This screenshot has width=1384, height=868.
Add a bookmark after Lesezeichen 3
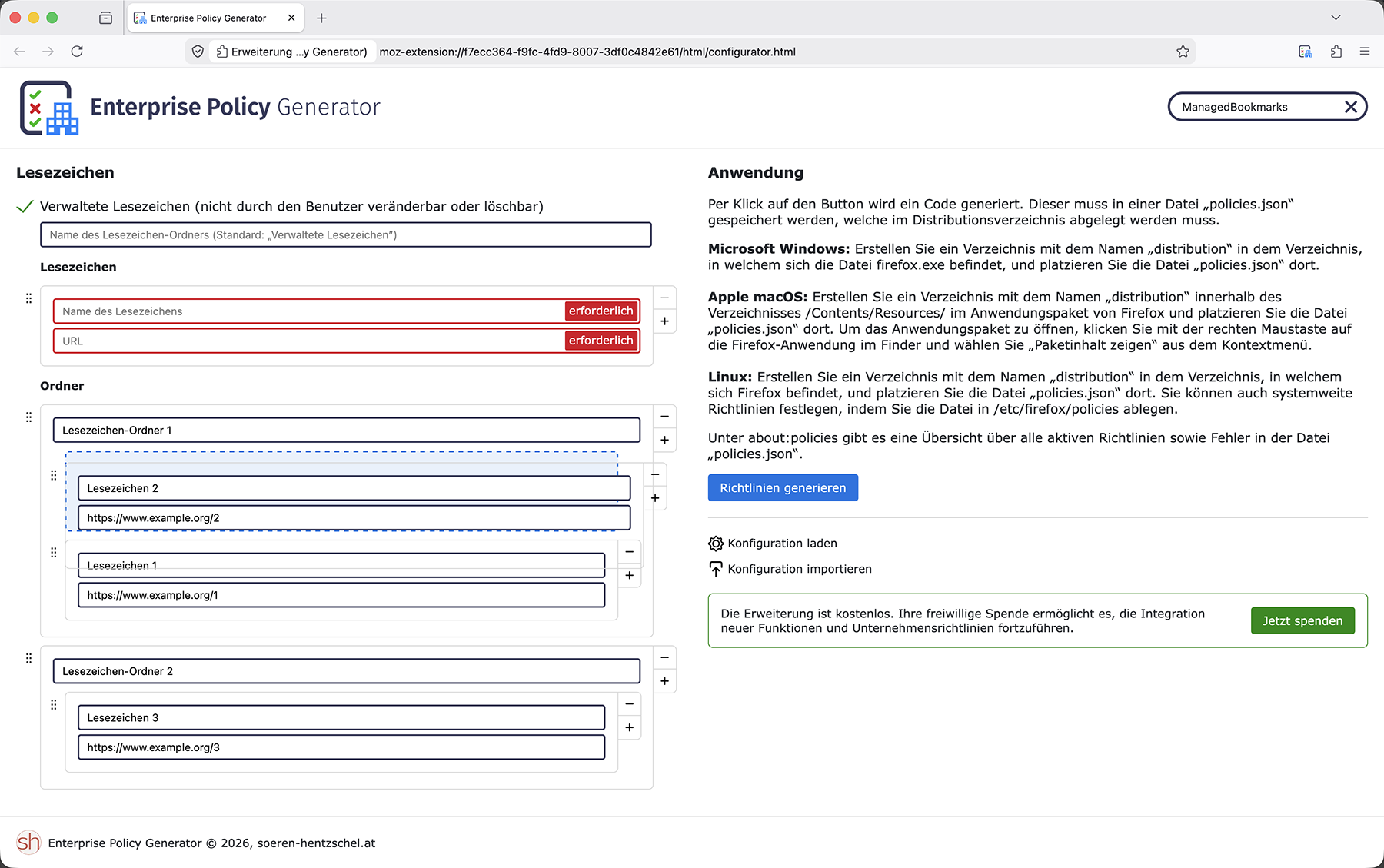pos(629,727)
